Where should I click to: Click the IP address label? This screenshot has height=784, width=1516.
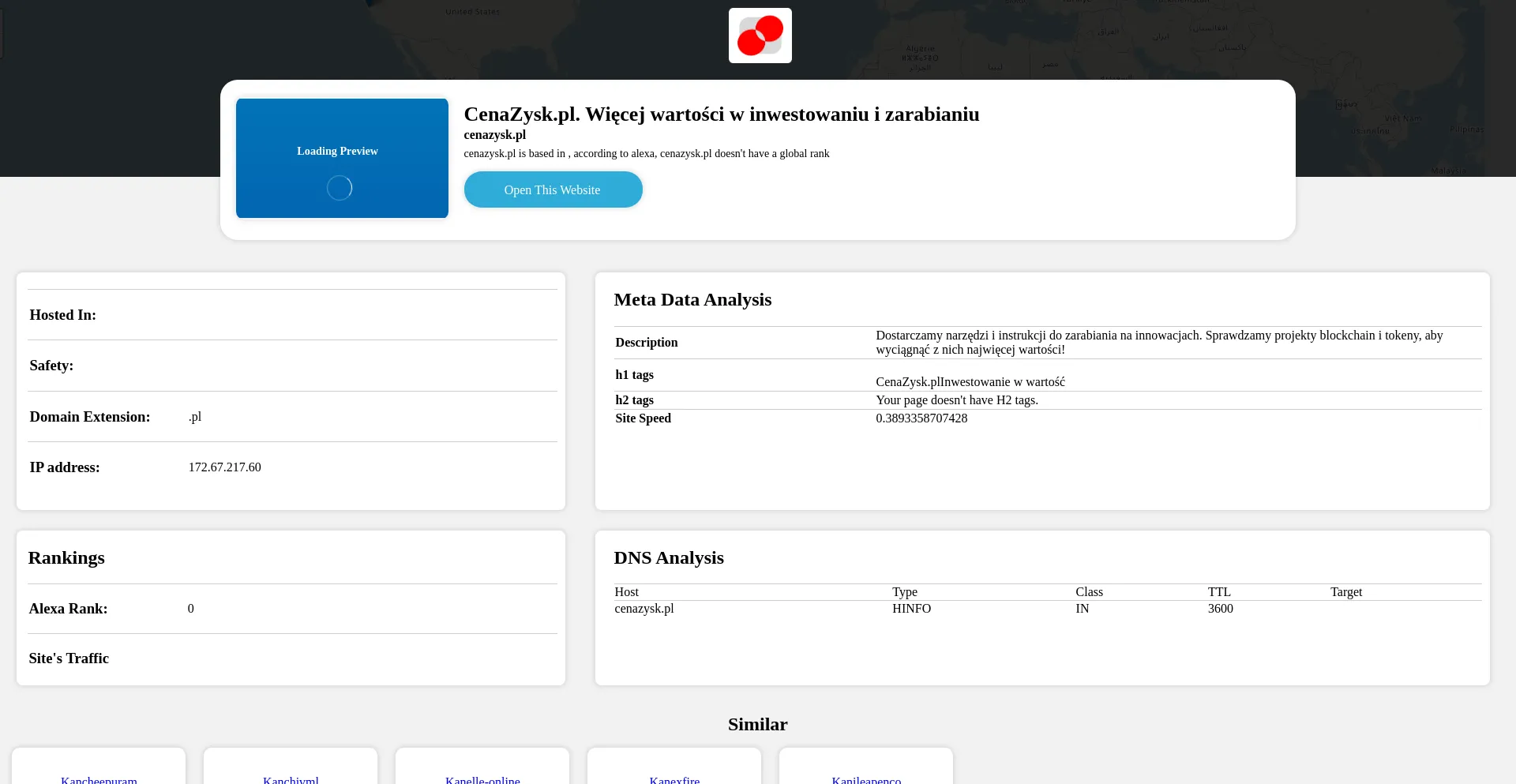pos(65,467)
